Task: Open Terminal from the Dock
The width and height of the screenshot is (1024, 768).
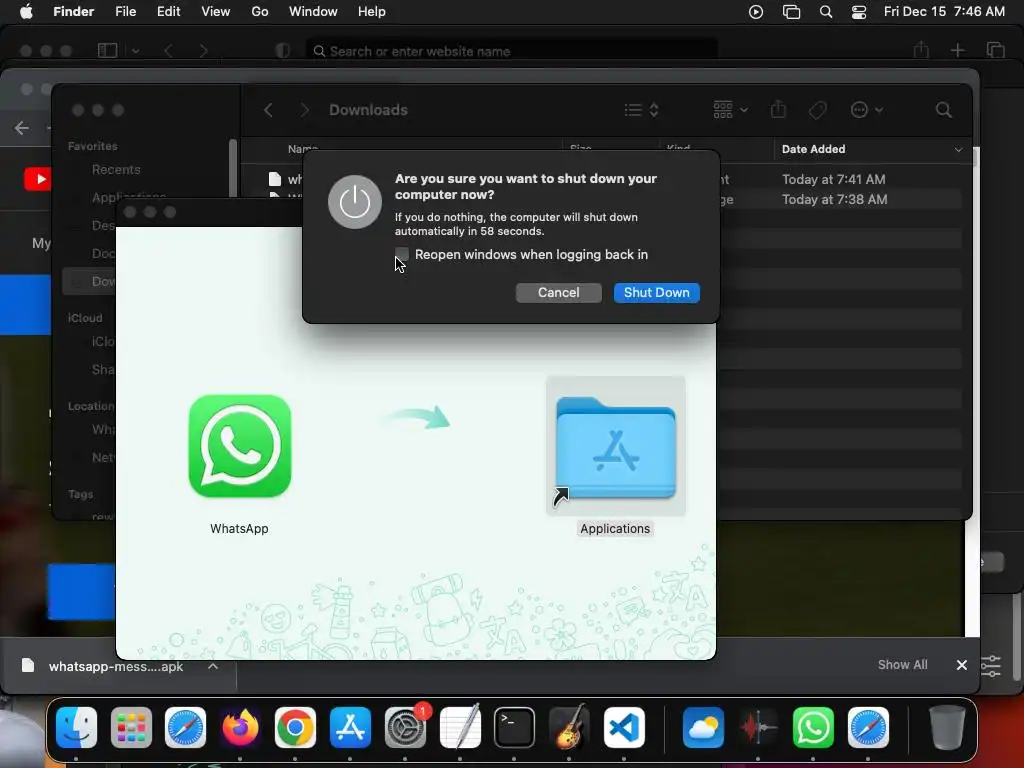Action: [x=515, y=727]
